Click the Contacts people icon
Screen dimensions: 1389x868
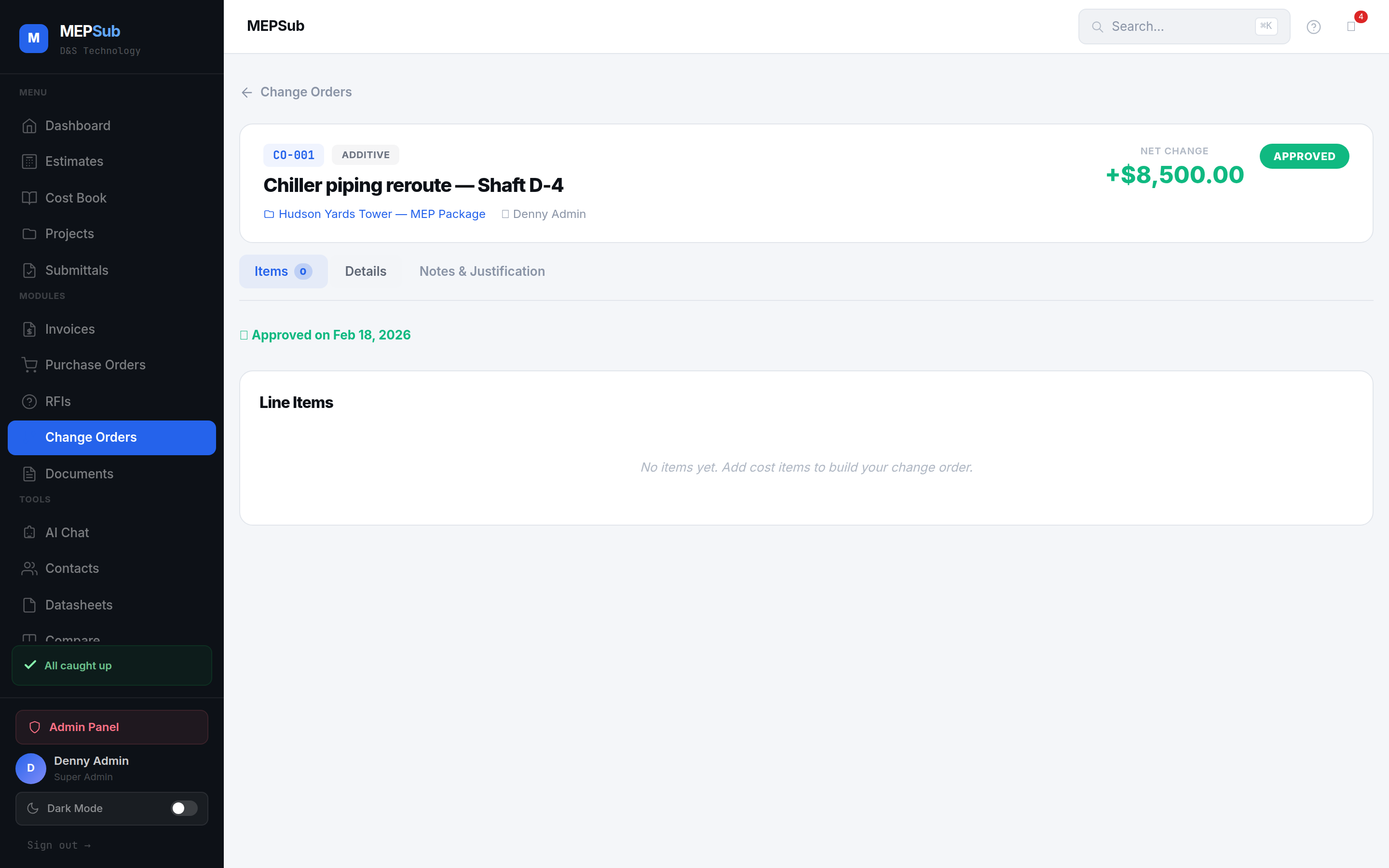[29, 569]
